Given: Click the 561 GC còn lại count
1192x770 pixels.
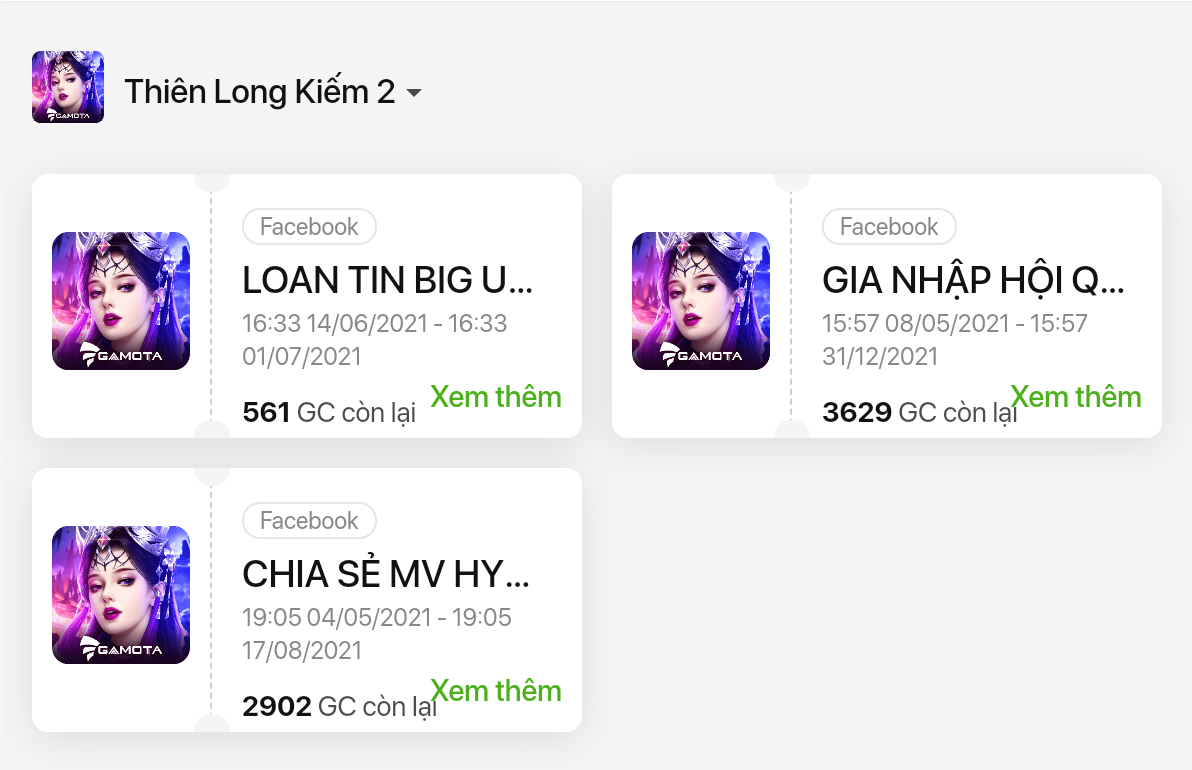Looking at the screenshot, I should pos(328,412).
